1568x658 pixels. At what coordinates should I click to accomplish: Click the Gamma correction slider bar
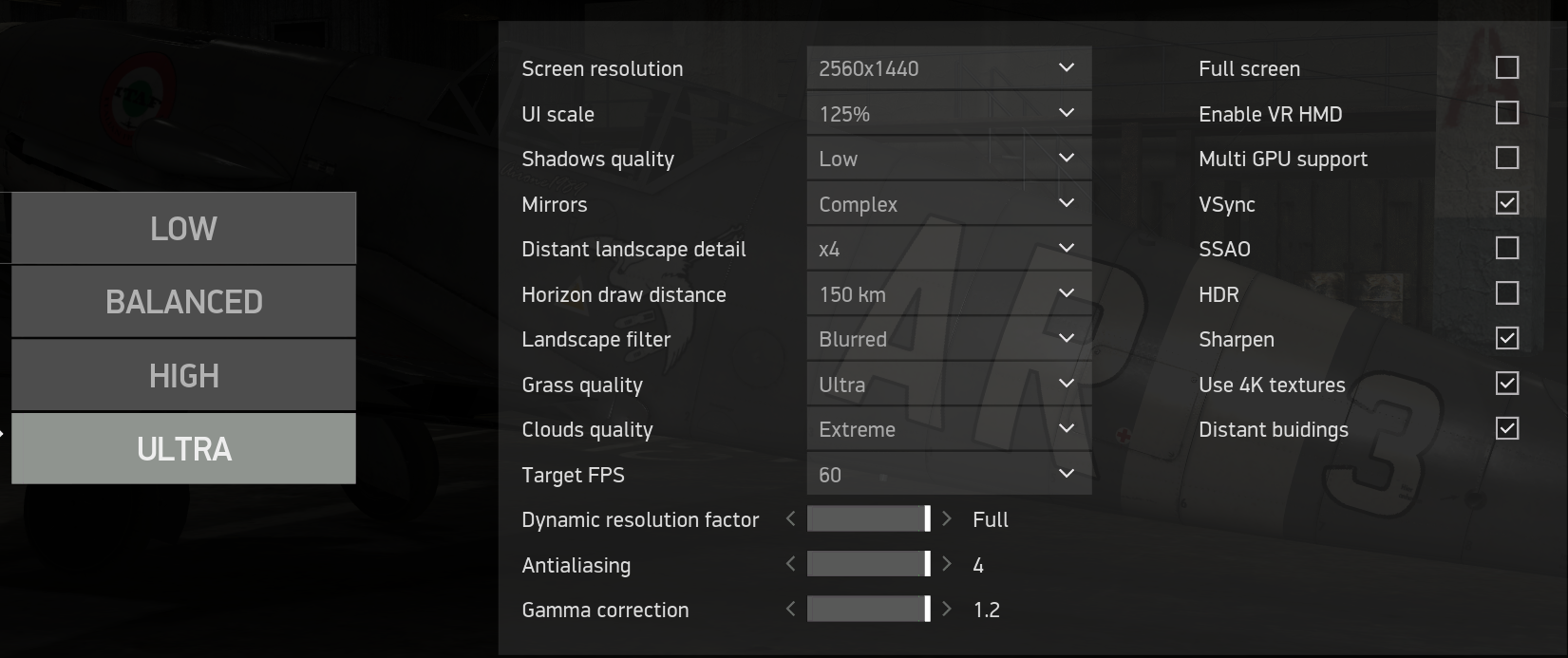click(x=869, y=609)
